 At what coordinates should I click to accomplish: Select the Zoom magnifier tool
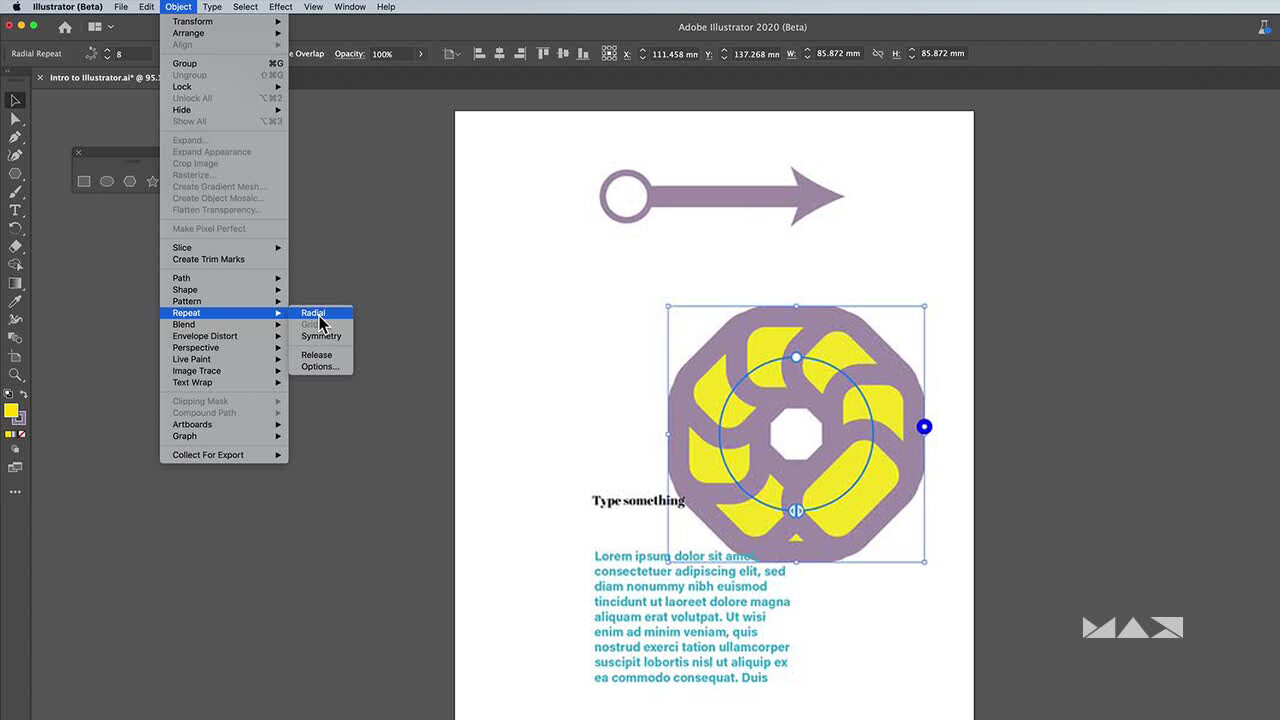pos(15,375)
